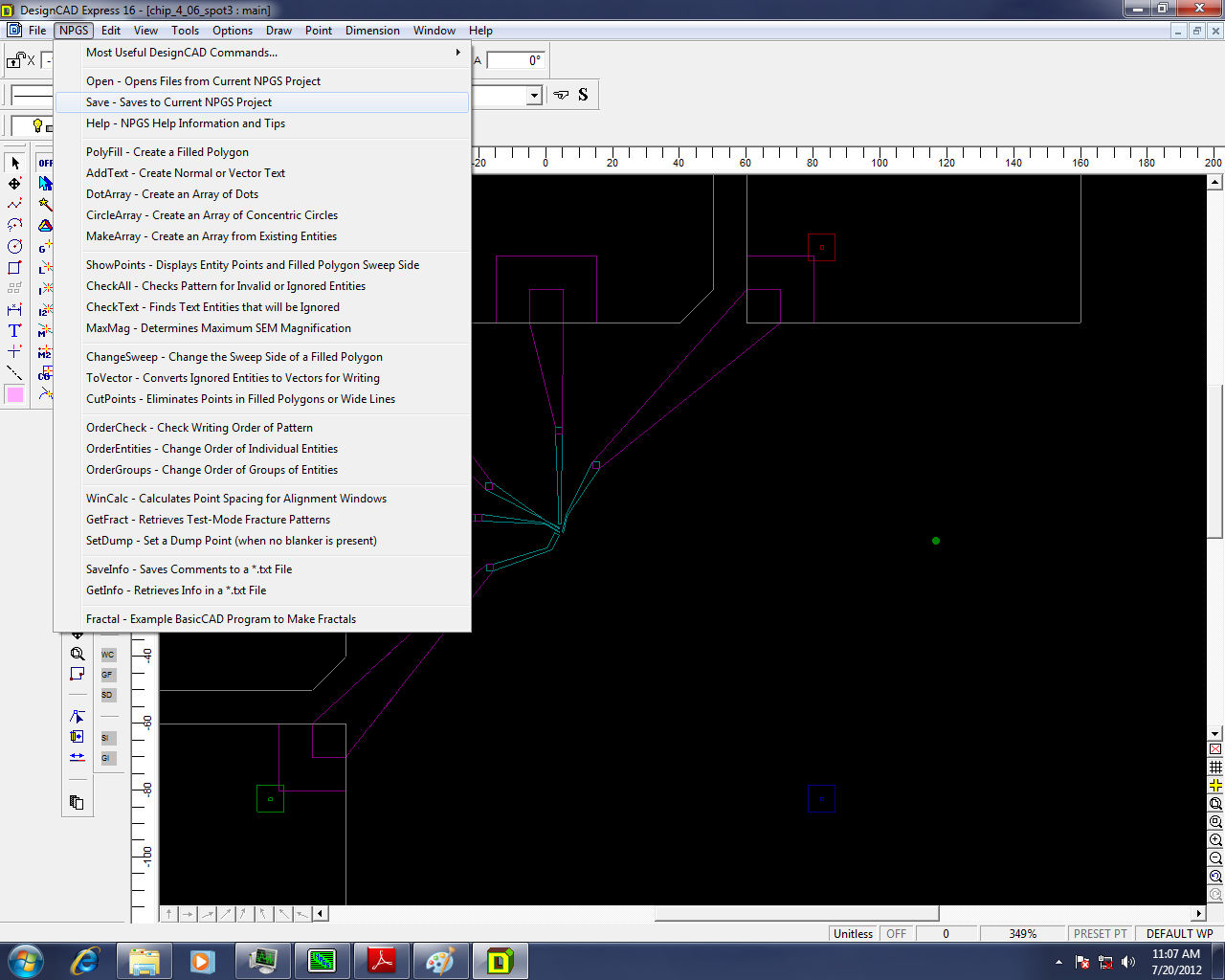The image size is (1225, 980).
Task: Select the circle drawing tool
Action: point(14,246)
